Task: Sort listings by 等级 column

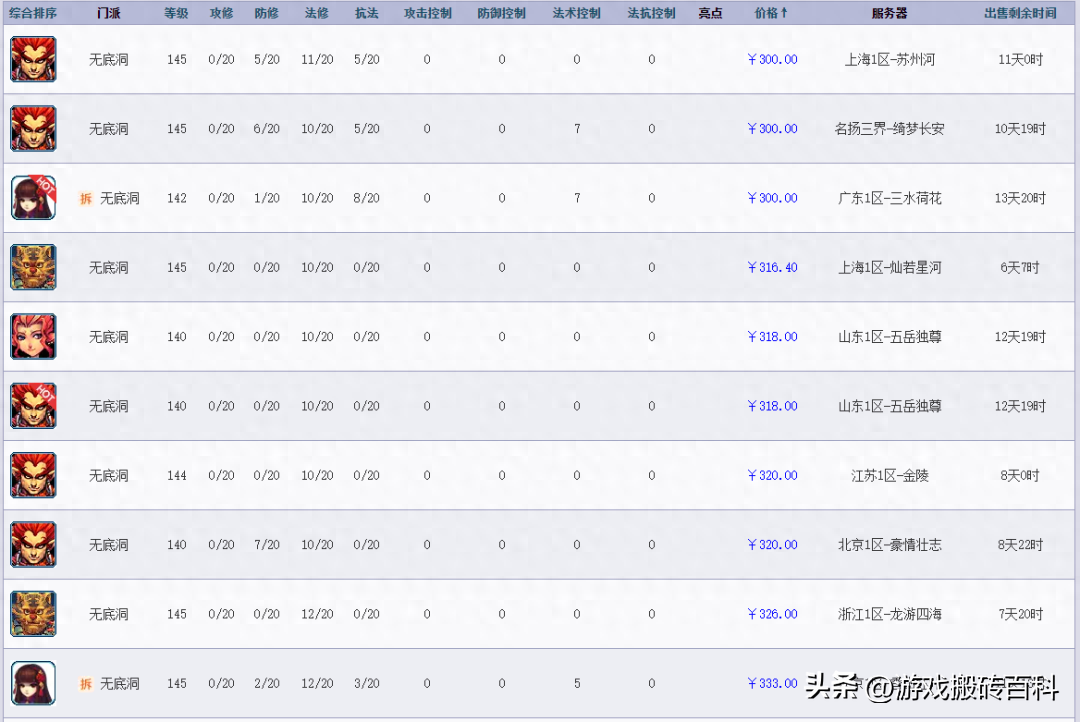Action: click(x=176, y=12)
